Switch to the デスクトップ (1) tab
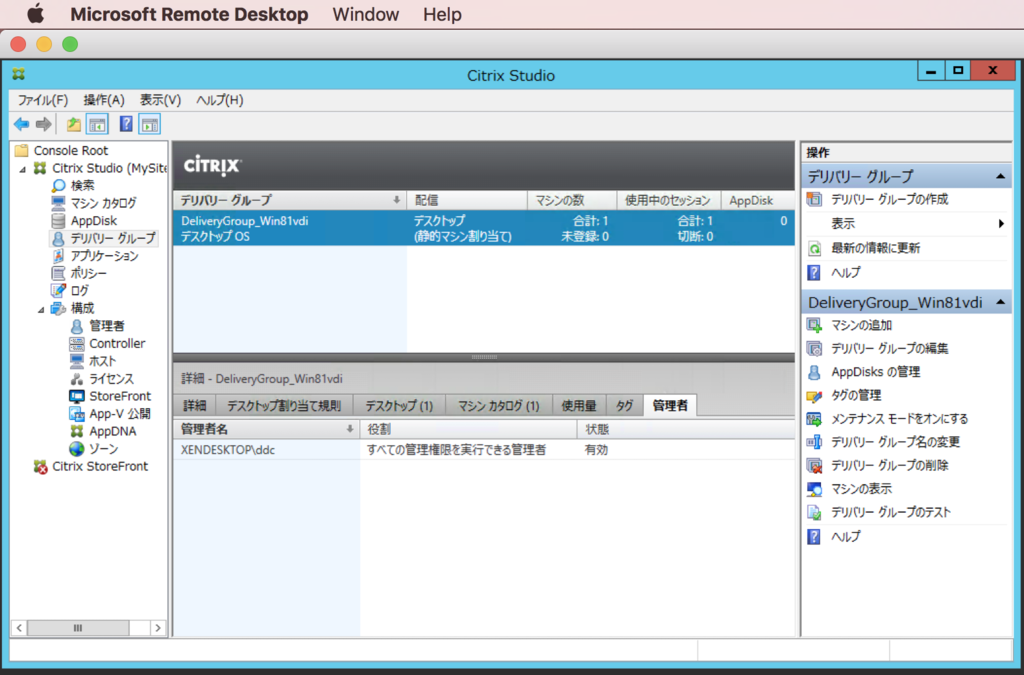 (399, 405)
